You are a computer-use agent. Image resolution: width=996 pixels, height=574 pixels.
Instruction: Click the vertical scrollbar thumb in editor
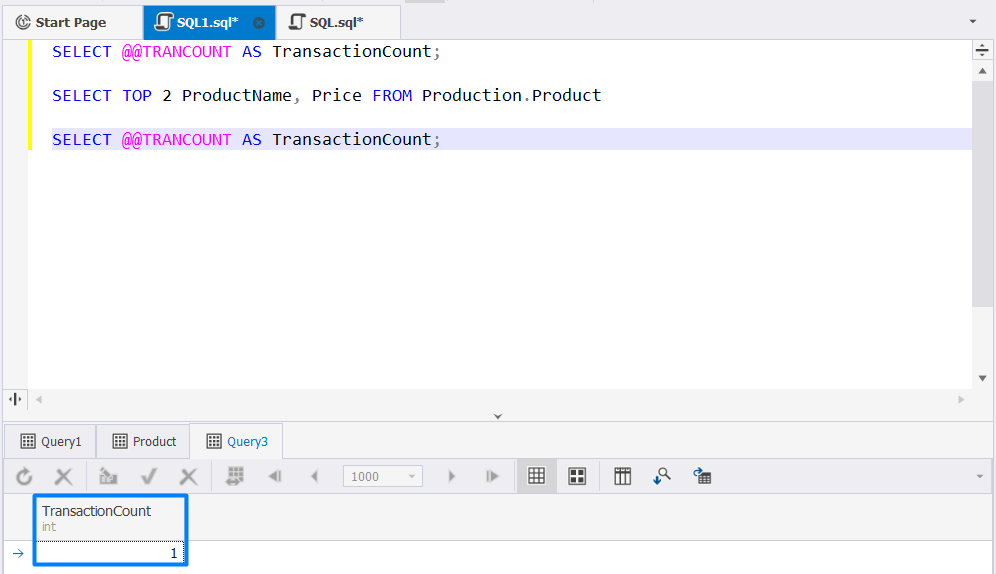[x=982, y=193]
